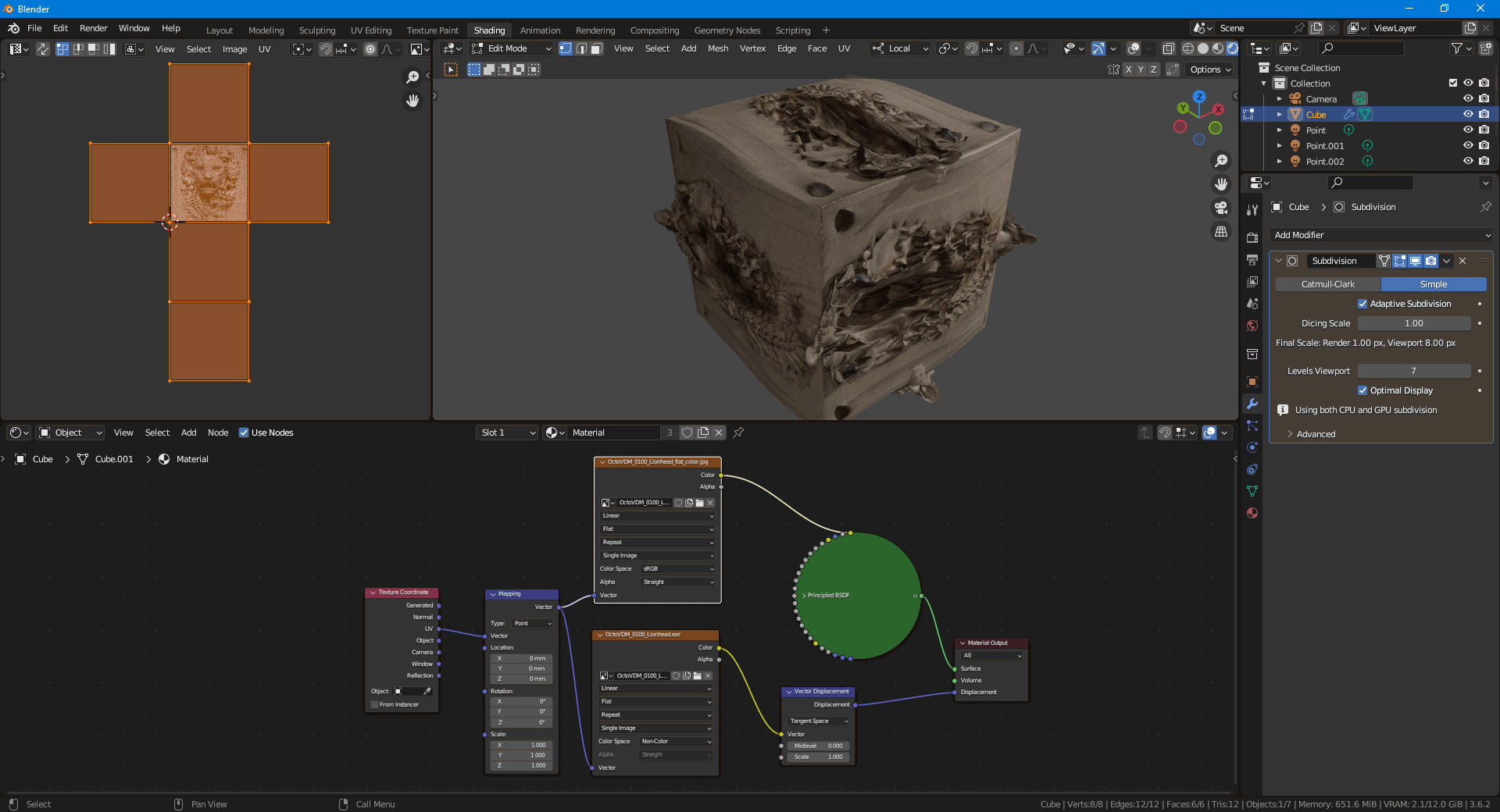Click the zoom magnifier in the 3D viewport
This screenshot has width=1500, height=812.
click(1220, 161)
